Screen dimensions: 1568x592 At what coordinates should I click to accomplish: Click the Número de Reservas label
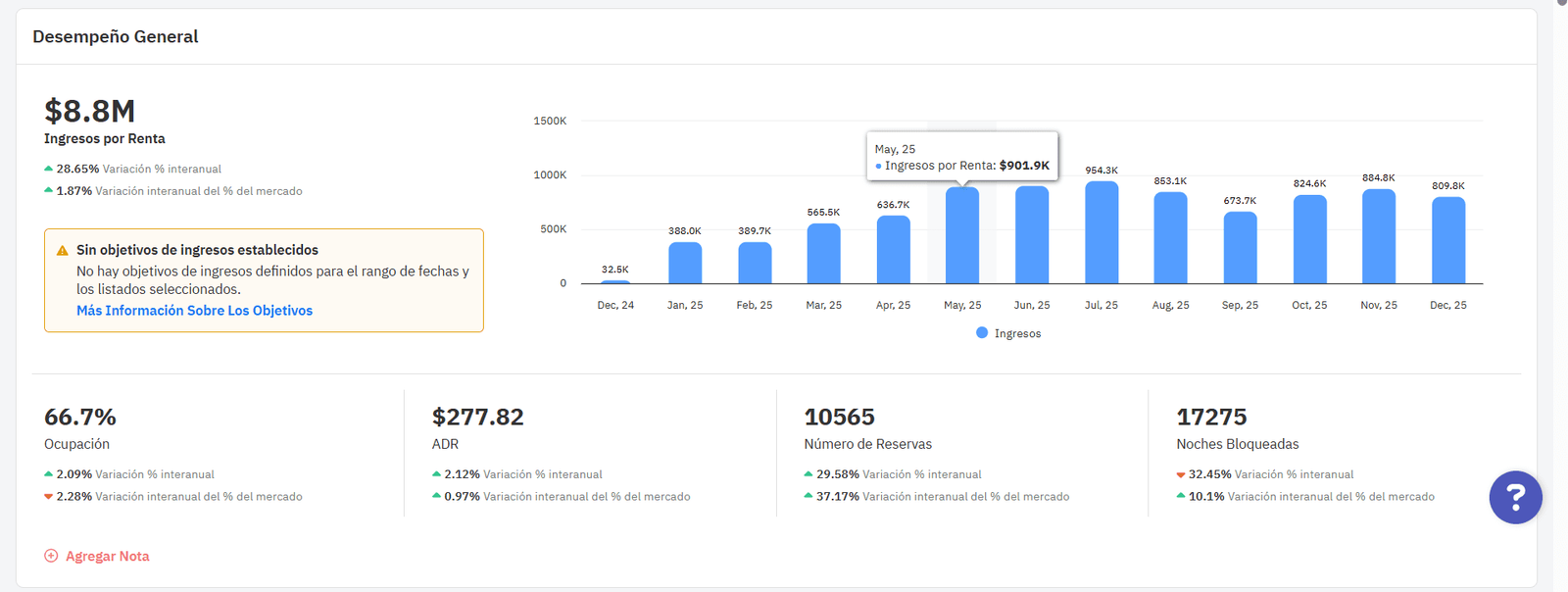[x=868, y=444]
